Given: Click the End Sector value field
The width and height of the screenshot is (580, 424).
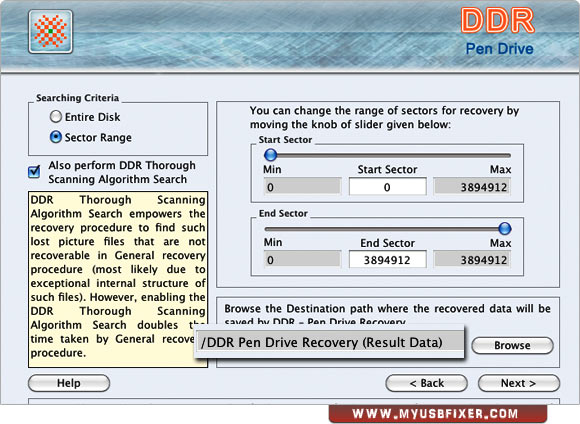Looking at the screenshot, I should pyautogui.click(x=387, y=260).
